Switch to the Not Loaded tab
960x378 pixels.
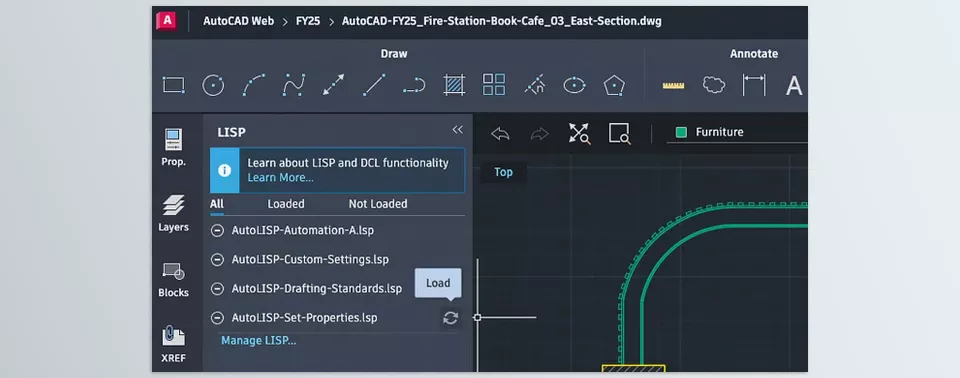tap(378, 204)
